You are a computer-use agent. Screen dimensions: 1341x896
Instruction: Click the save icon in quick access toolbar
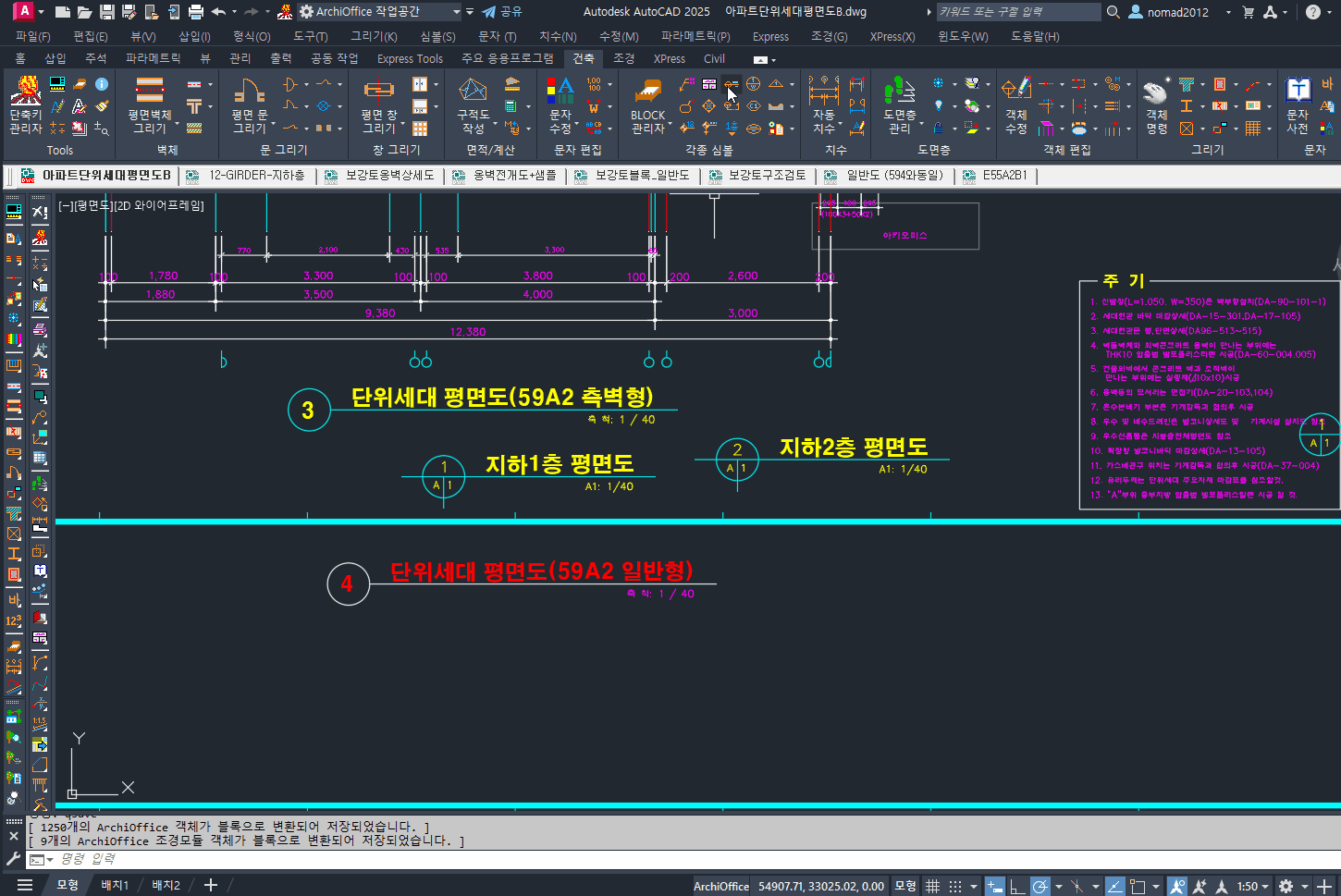point(107,12)
